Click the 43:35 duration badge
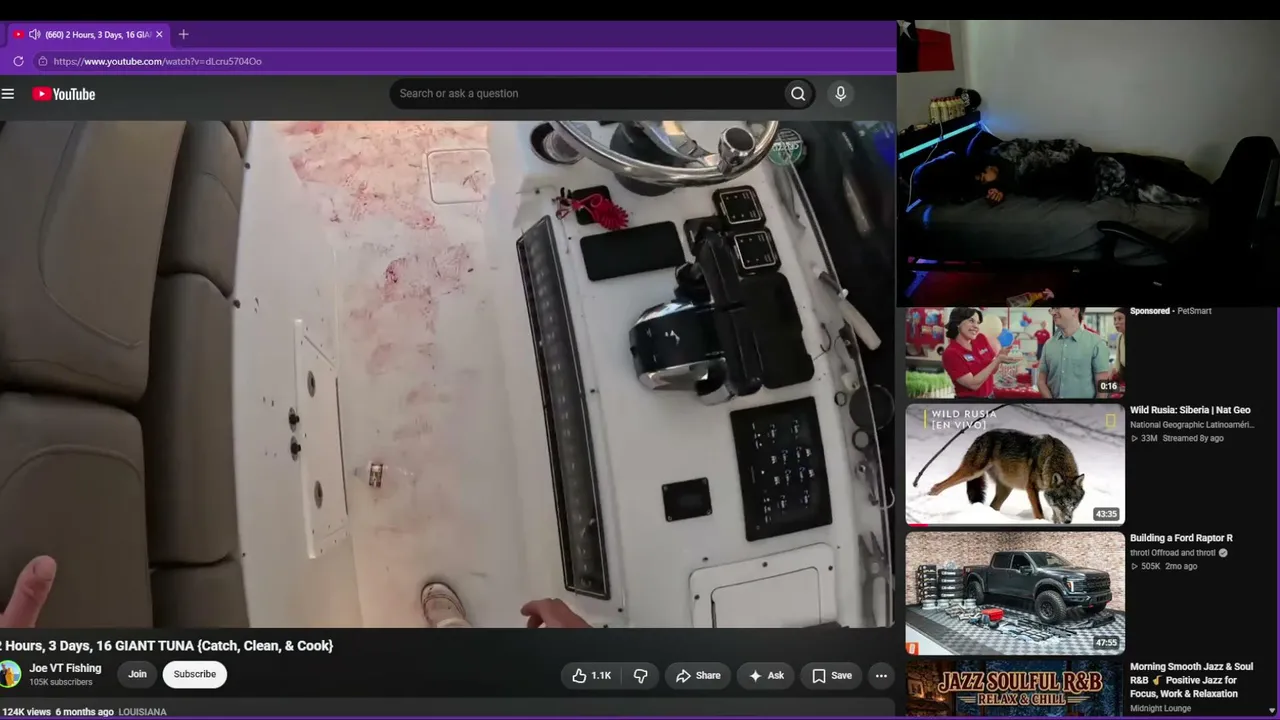 [x=1106, y=514]
